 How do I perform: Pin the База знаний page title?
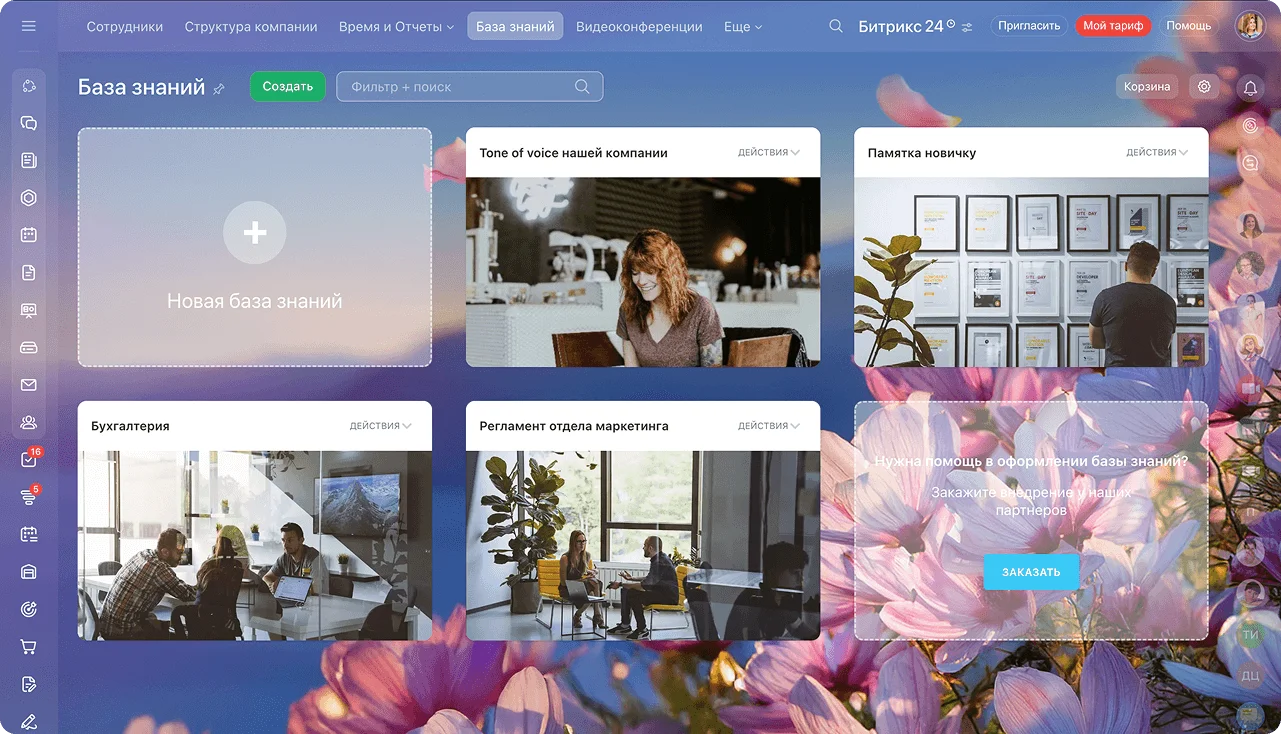(219, 89)
